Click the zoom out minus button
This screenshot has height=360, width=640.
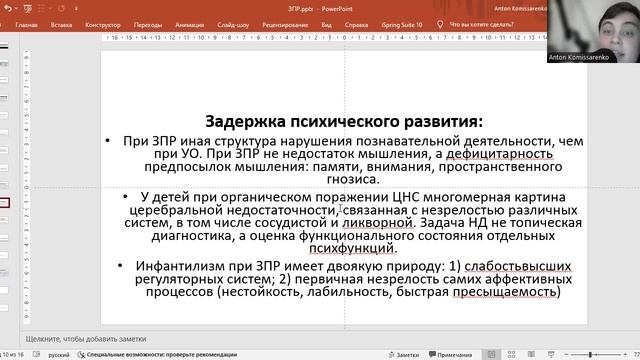566,355
